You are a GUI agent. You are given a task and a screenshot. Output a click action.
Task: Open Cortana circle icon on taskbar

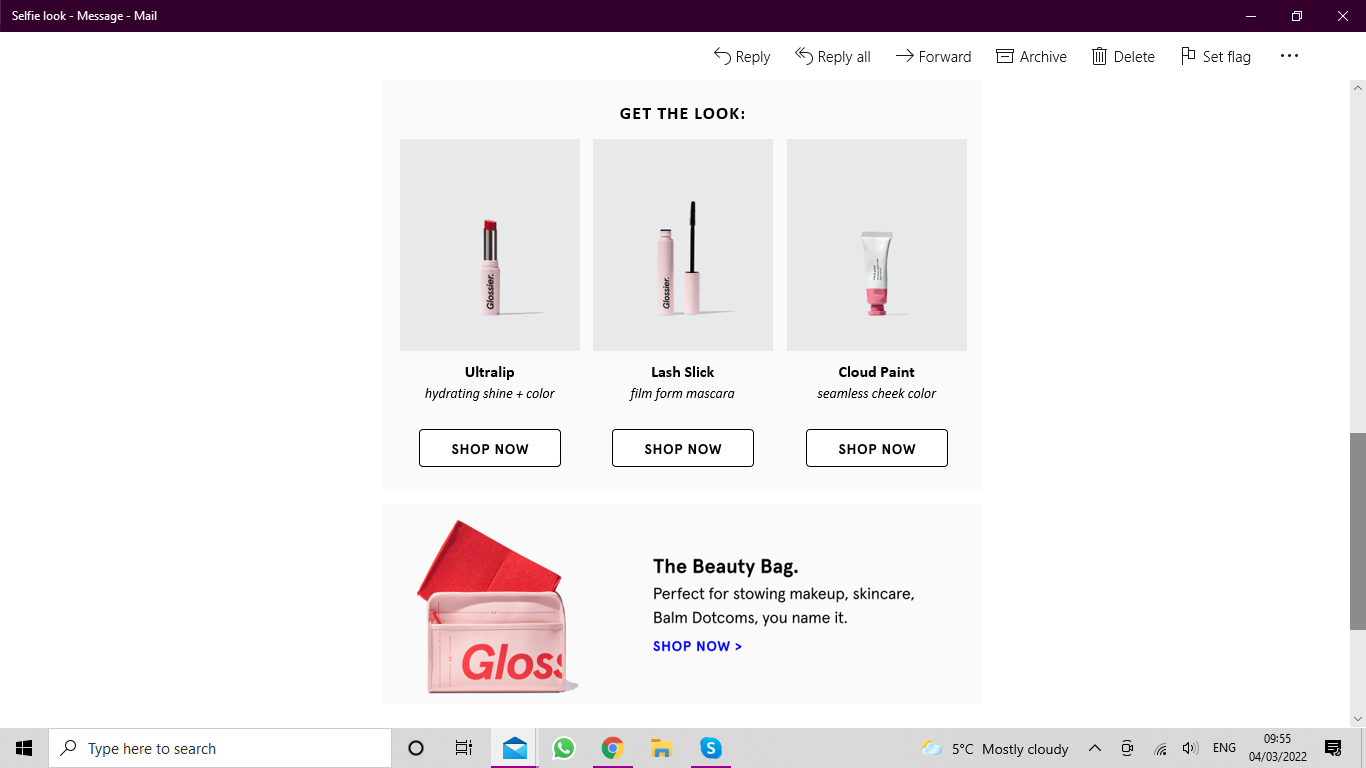(416, 748)
